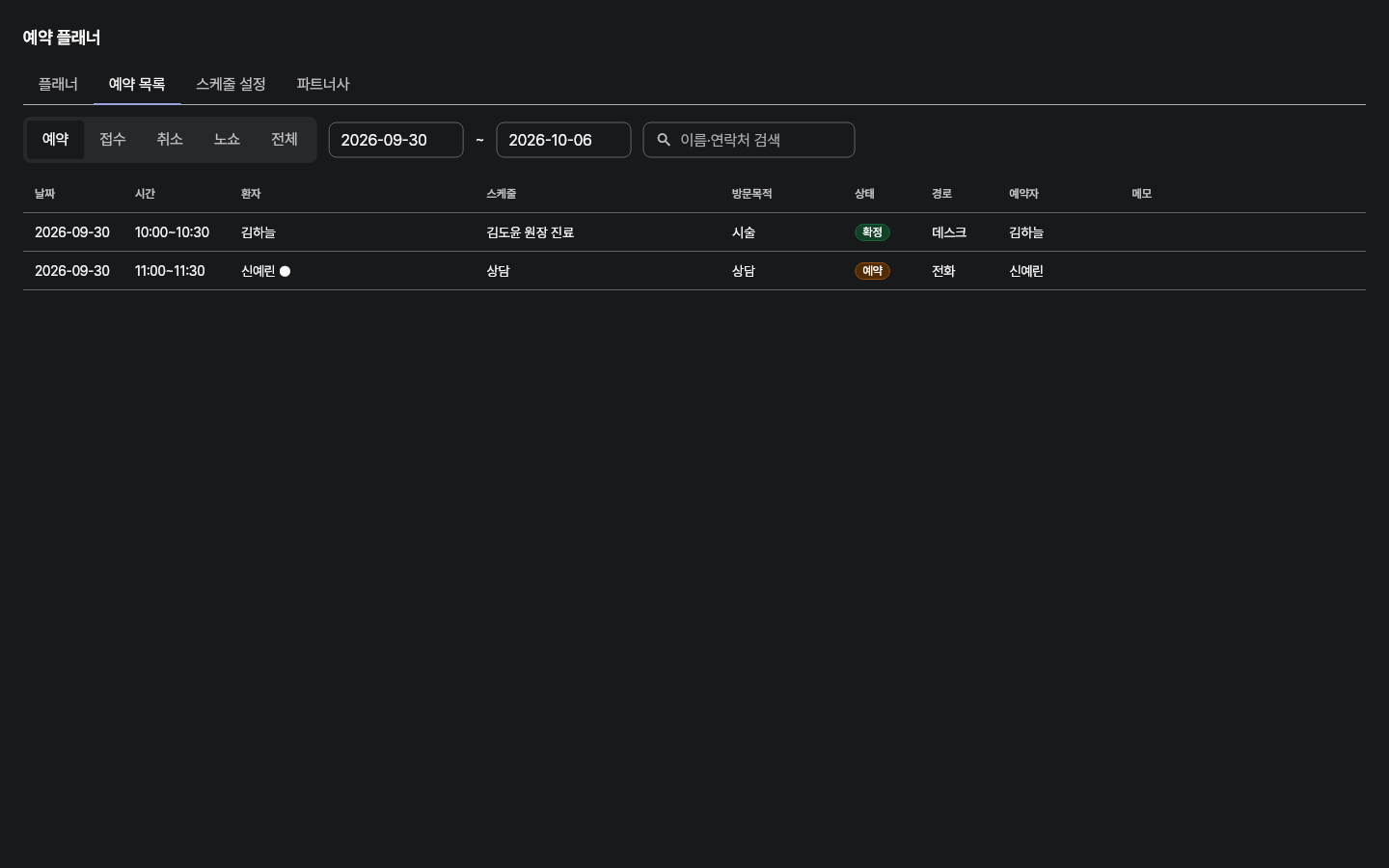Filter the list by 취소 status
Image resolution: width=1389 pixels, height=868 pixels.
[170, 139]
